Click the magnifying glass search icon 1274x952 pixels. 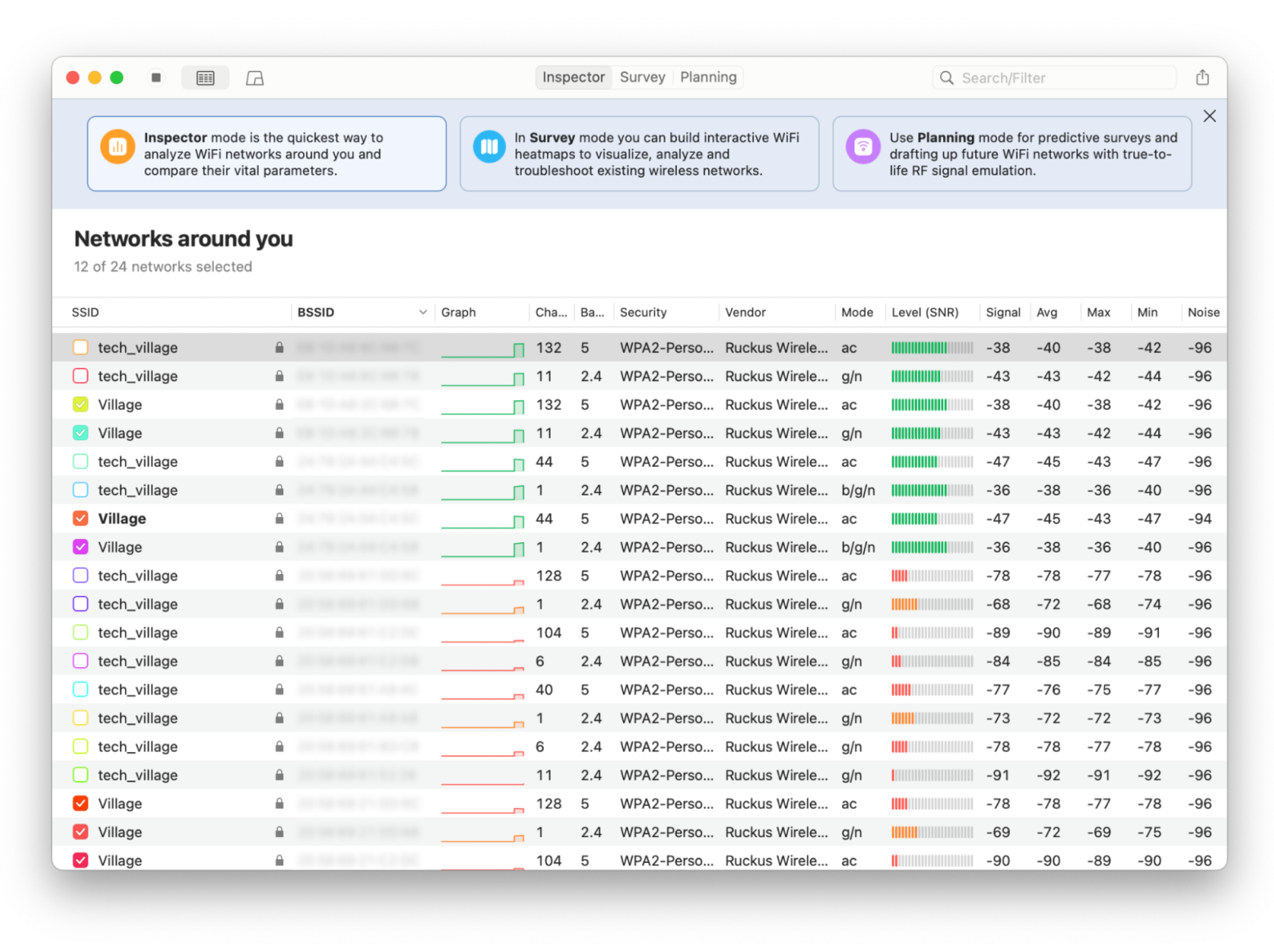947,78
